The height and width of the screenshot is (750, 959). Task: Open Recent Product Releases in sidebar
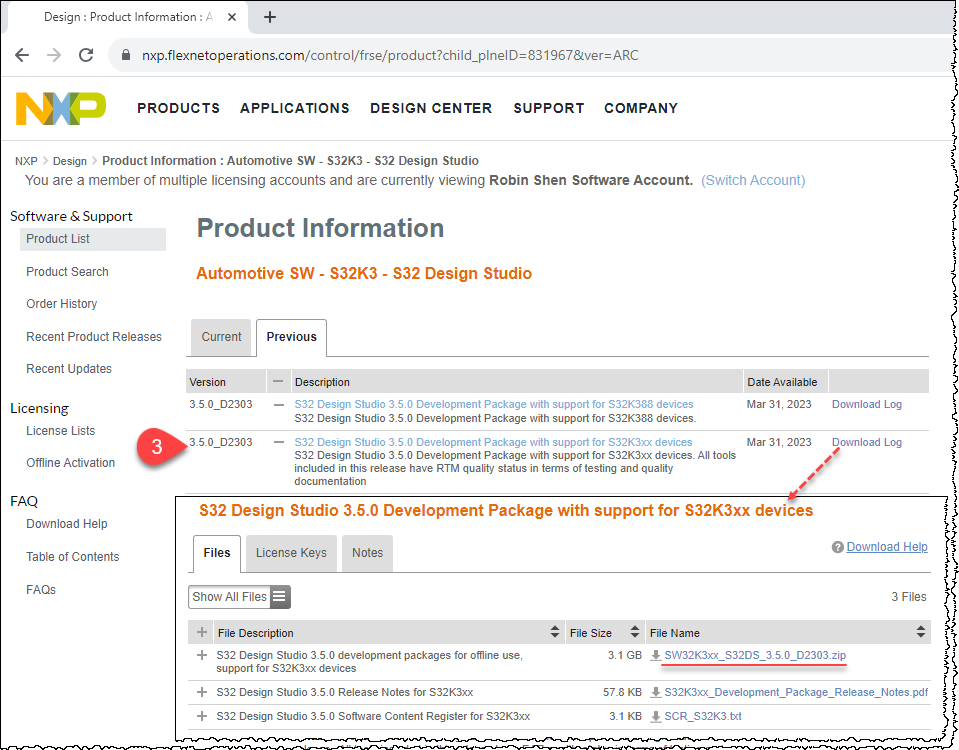(94, 336)
